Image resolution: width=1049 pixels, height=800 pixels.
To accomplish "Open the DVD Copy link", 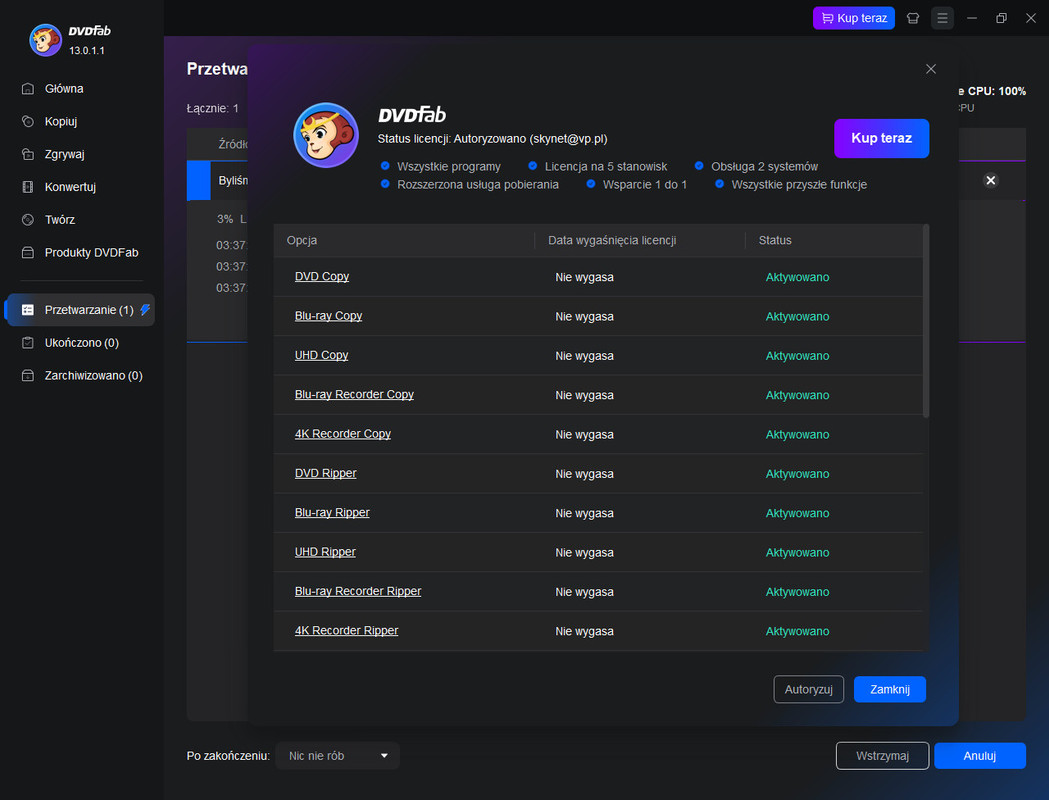I will 322,276.
